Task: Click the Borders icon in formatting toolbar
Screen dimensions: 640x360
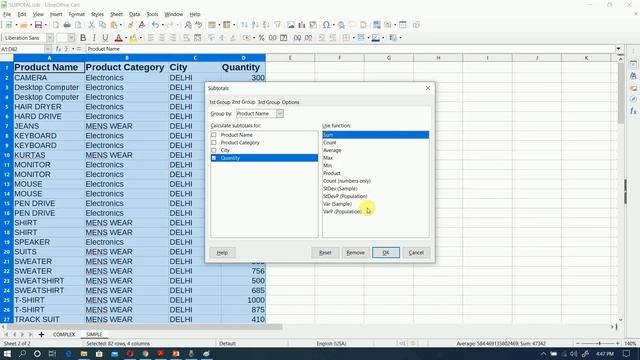Action: (346, 38)
